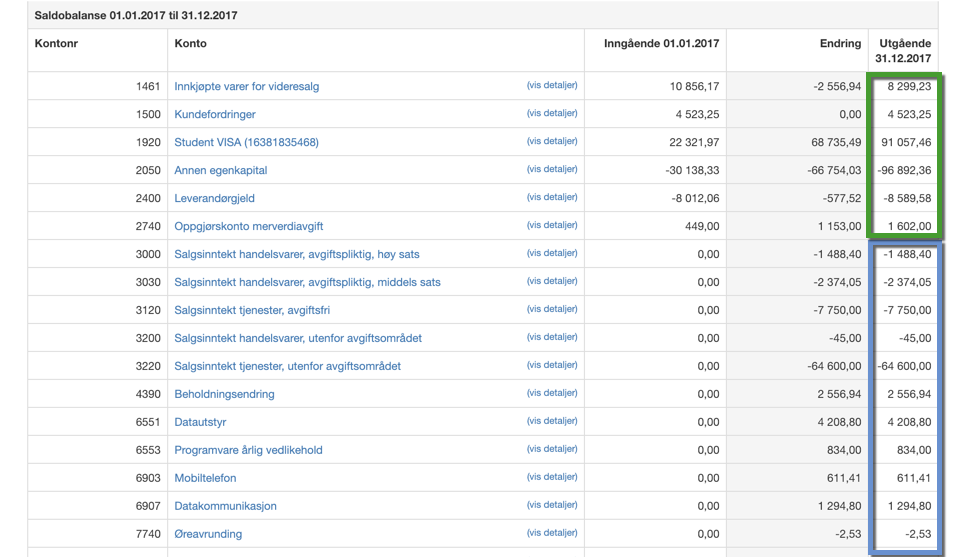
Task: Open Oppgjørskonto merverdiavgift account
Action: 249,226
